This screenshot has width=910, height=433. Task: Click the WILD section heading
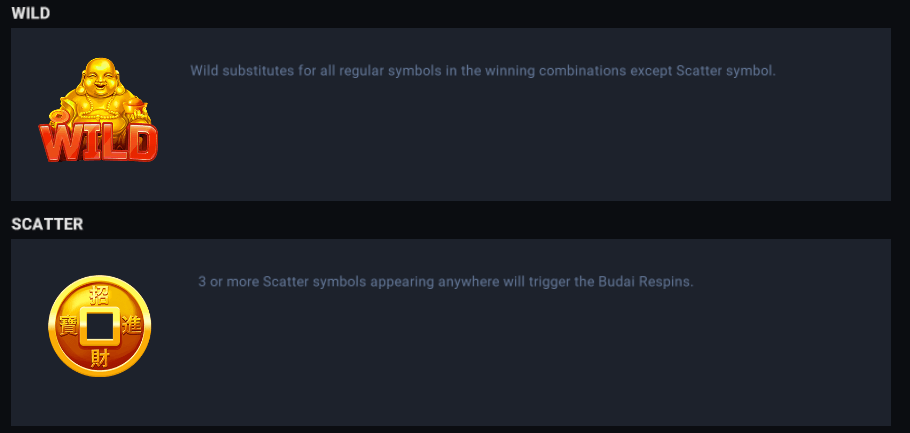click(31, 13)
